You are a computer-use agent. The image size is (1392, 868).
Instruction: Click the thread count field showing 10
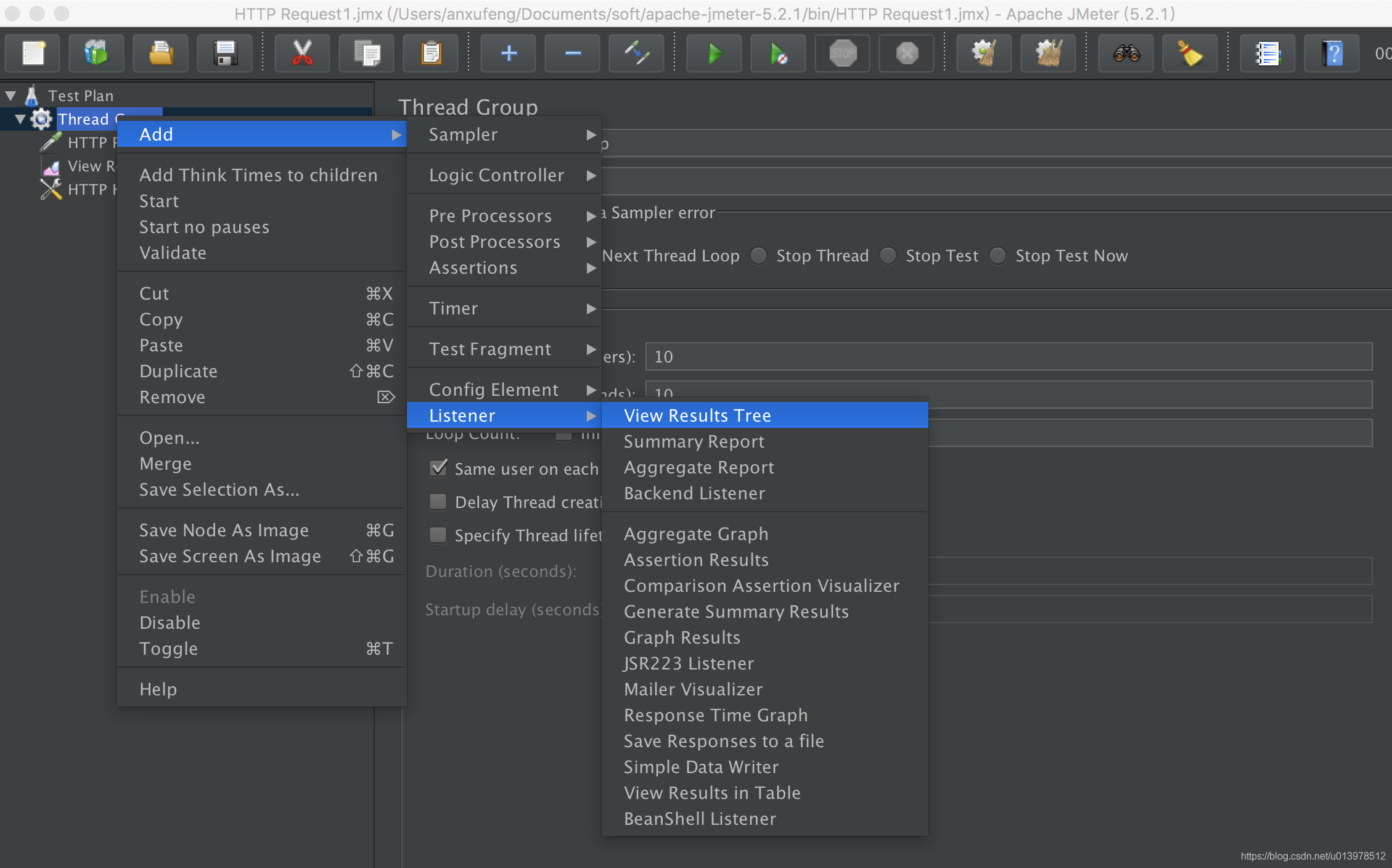1008,356
